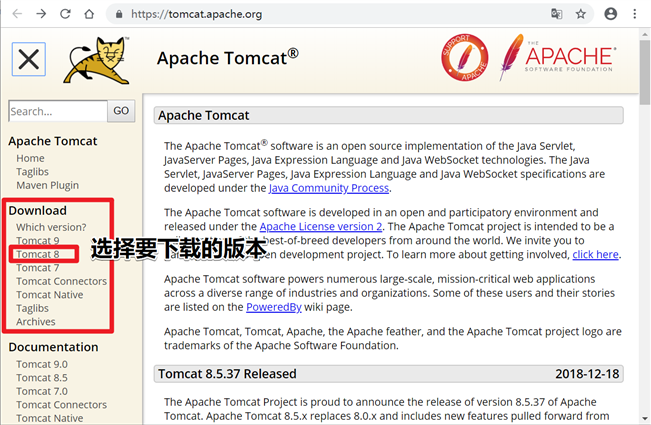Open the Tomcat 9 download link

coord(38,241)
